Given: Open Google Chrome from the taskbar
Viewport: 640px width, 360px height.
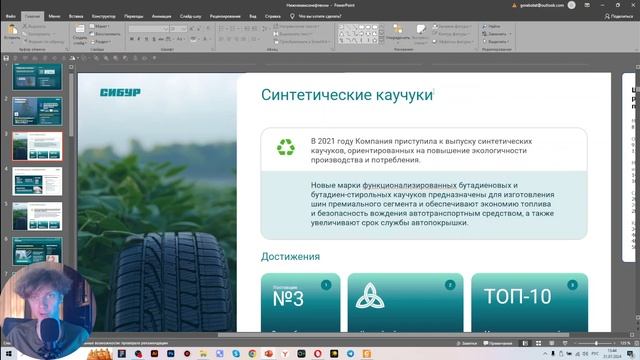Looking at the screenshot, I should coord(252,353).
